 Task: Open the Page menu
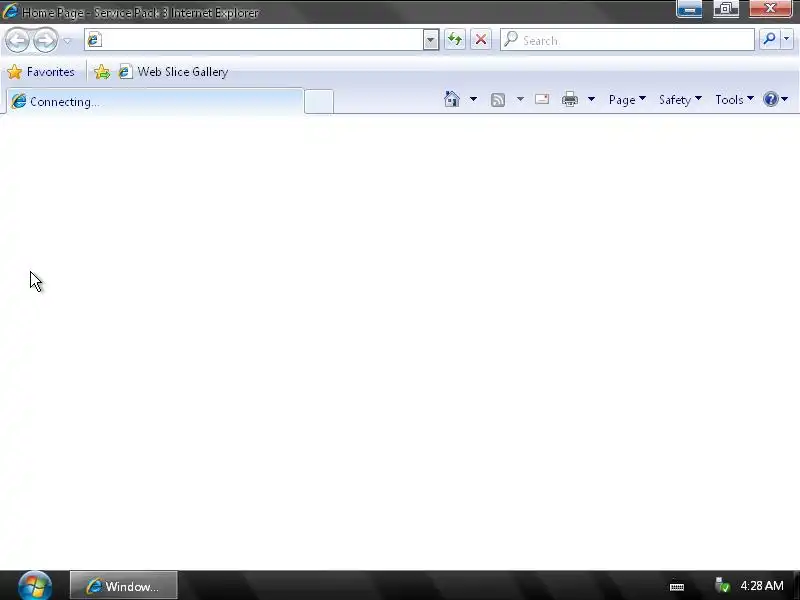point(627,99)
